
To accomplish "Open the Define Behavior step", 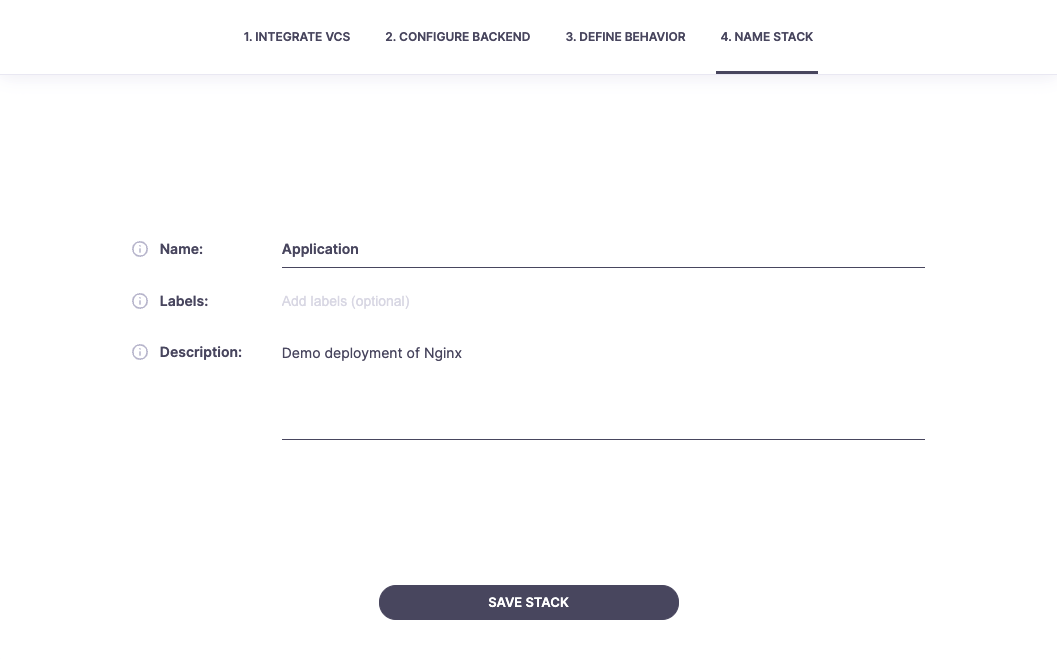I will 625,37.
